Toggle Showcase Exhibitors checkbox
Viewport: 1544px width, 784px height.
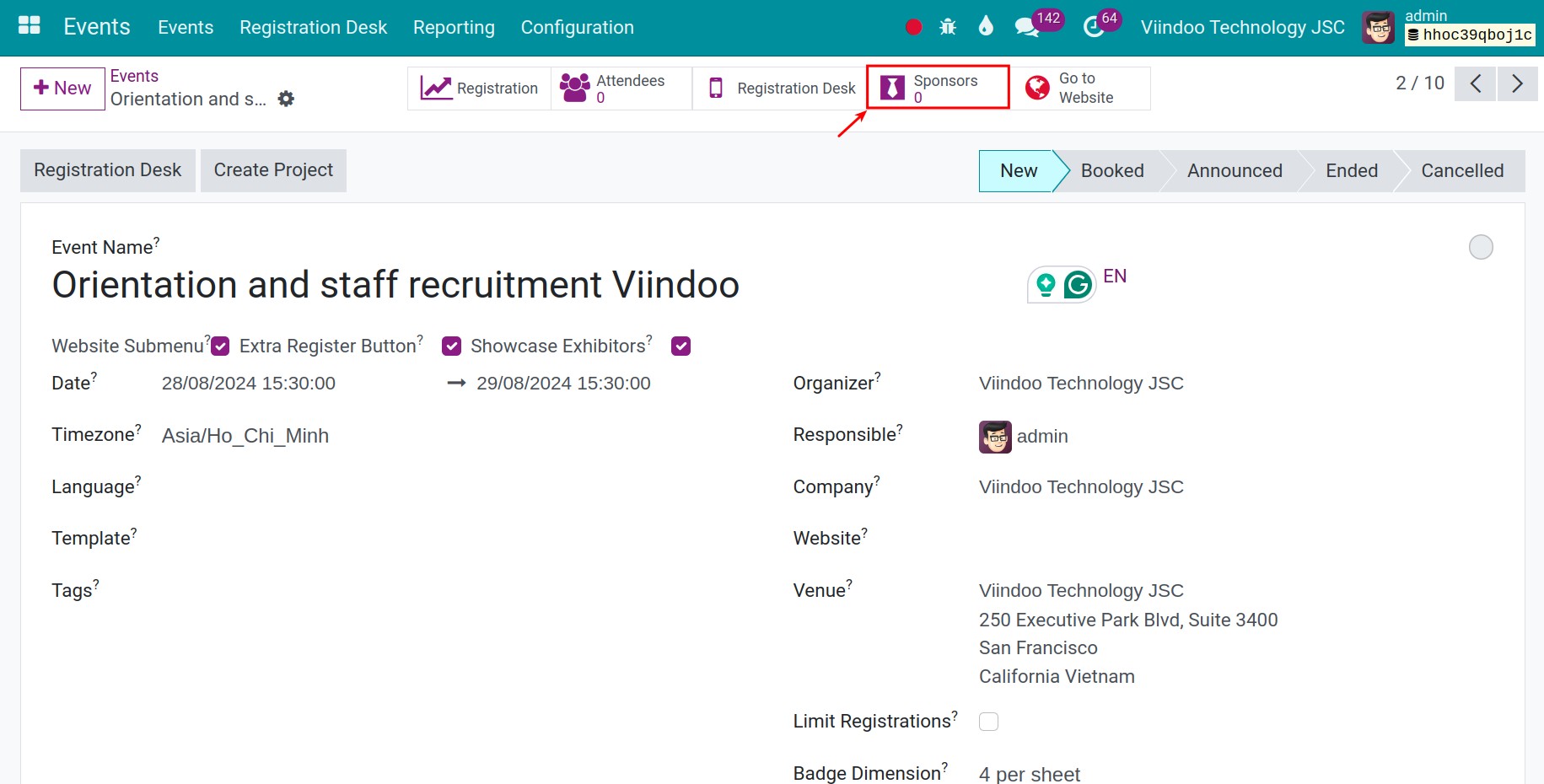click(681, 346)
